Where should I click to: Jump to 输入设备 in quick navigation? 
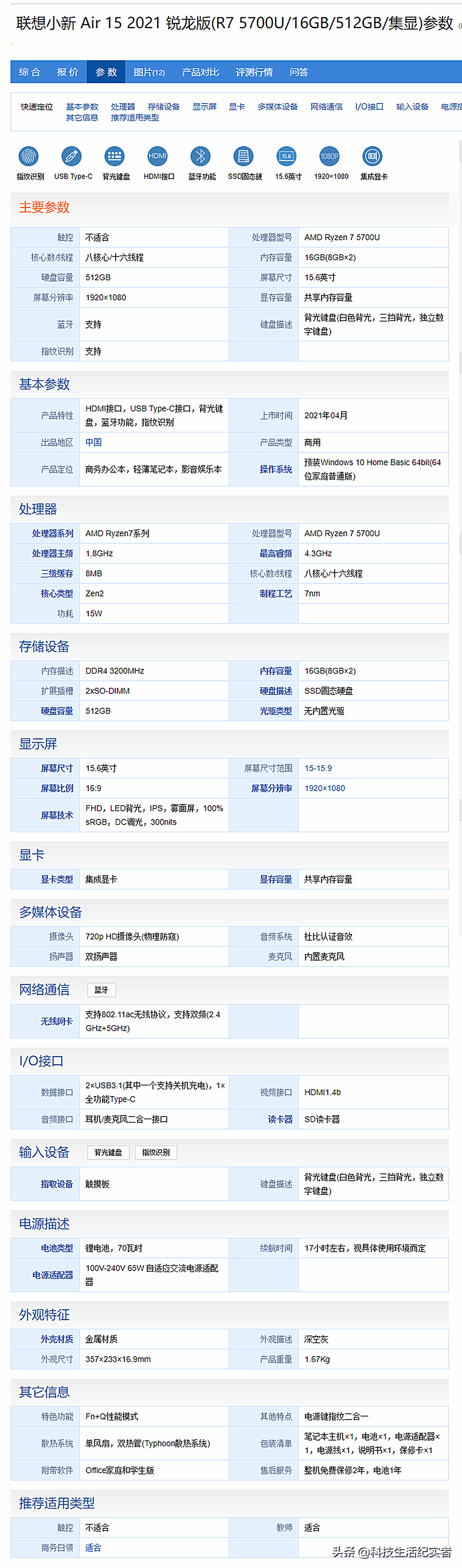coord(413,107)
